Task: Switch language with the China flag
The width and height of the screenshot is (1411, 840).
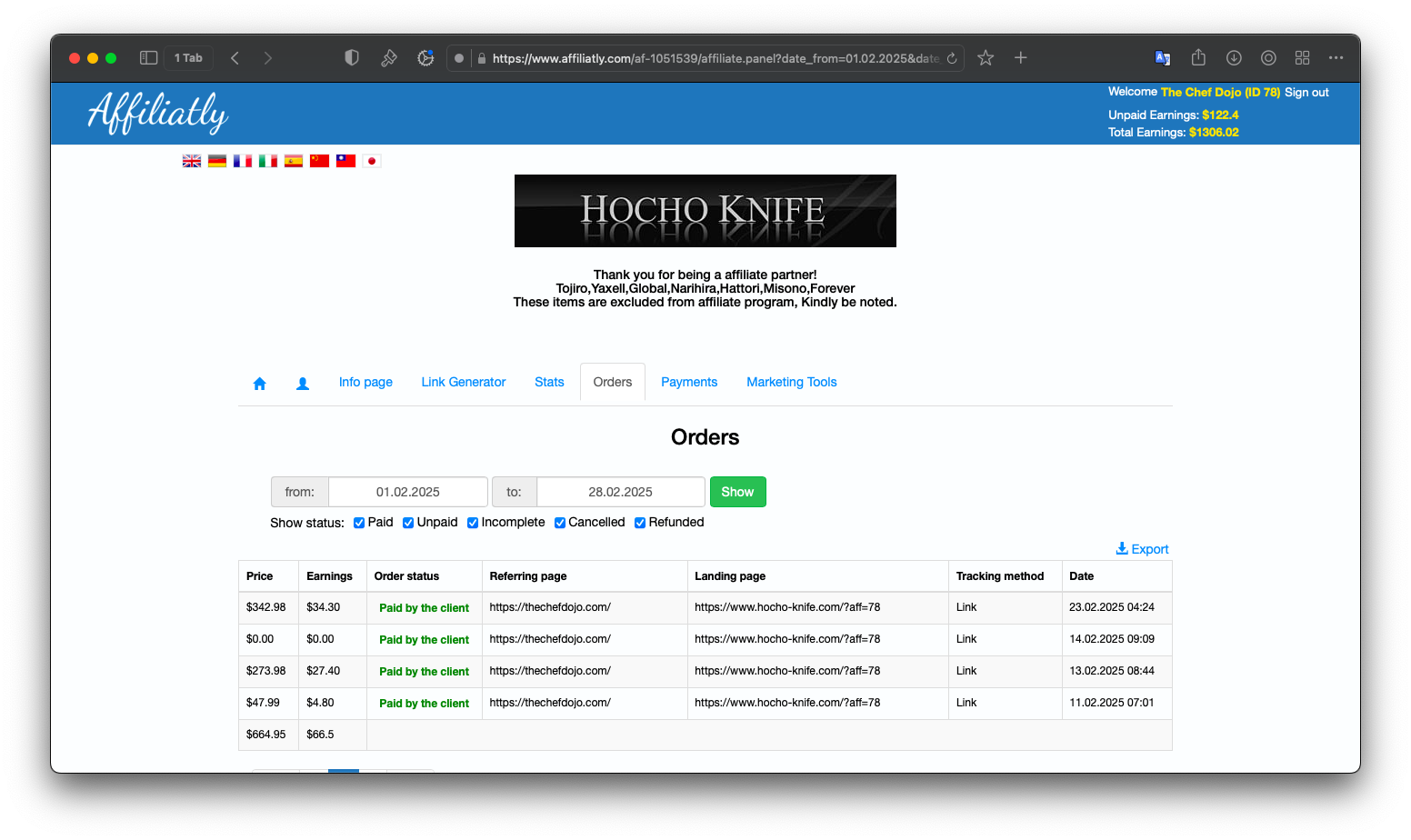Action: (x=319, y=161)
